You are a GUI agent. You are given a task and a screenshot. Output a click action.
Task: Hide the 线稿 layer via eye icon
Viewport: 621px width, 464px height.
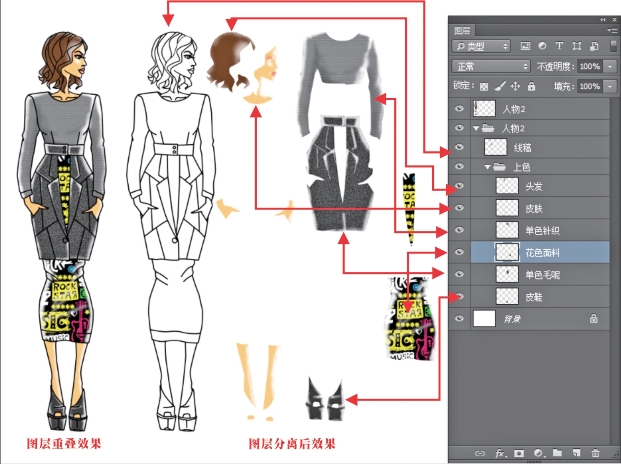point(460,148)
